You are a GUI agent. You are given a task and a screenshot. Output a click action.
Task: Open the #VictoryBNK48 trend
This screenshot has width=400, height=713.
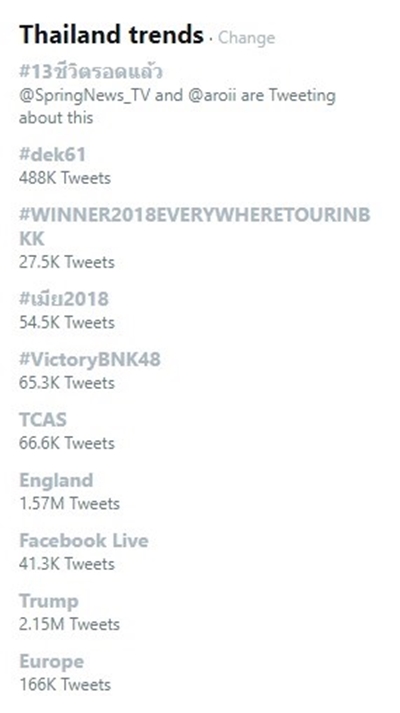click(x=90, y=360)
